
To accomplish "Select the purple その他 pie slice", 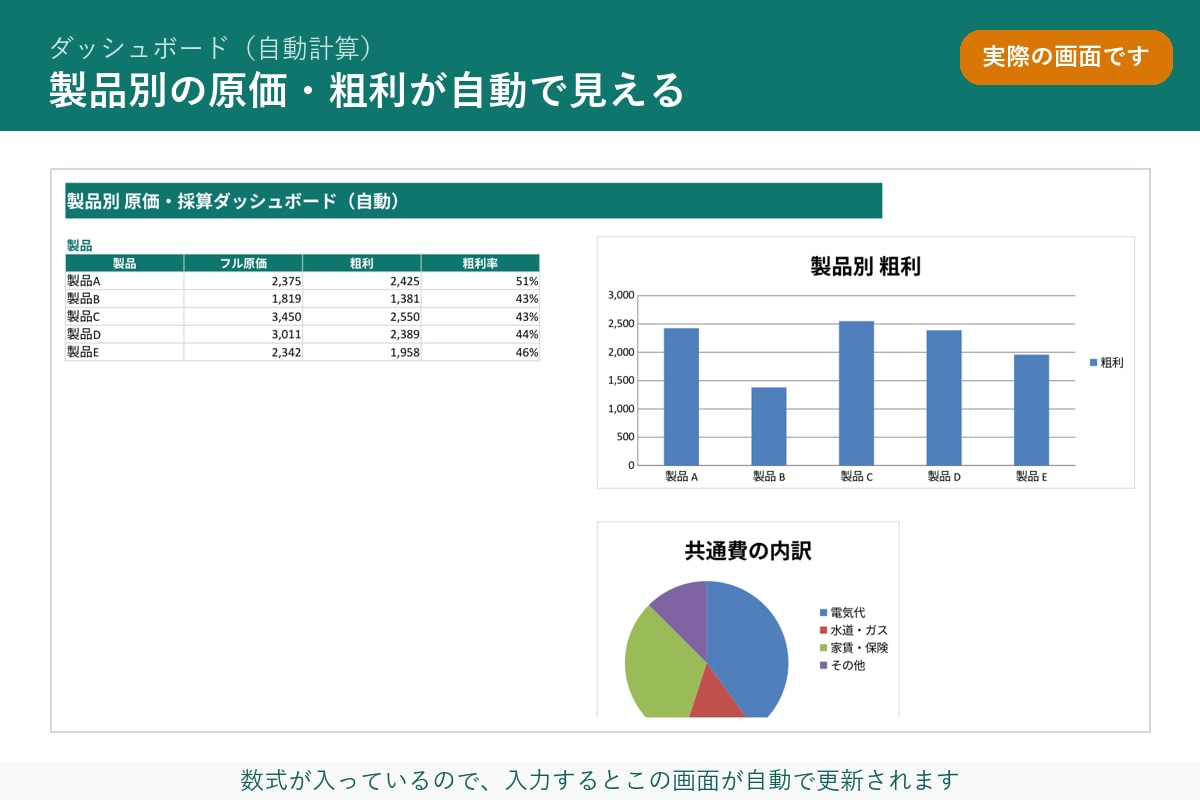I will pyautogui.click(x=685, y=612).
